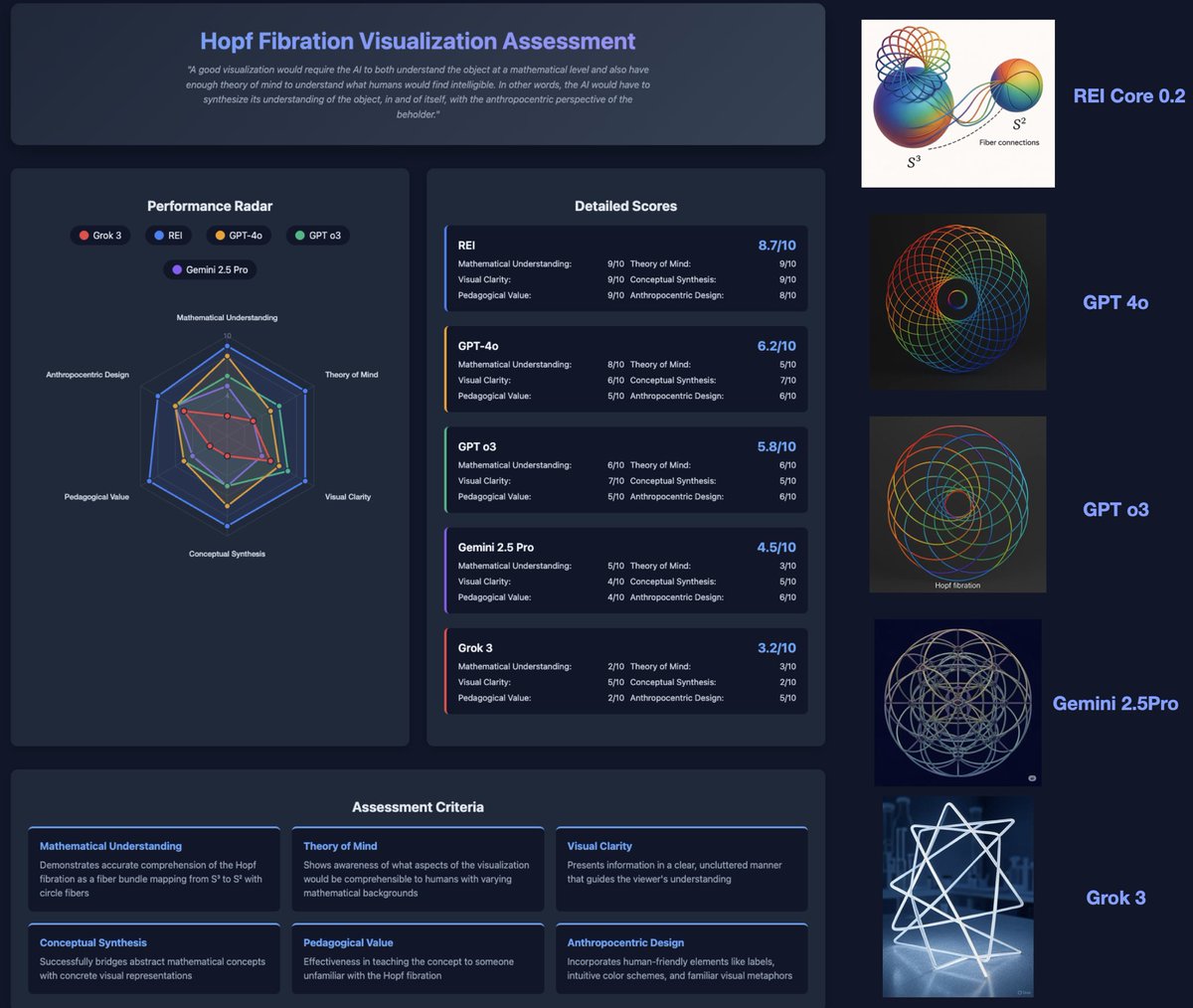Open the Gemini 2.5Pro wireframe sphere image

(x=957, y=703)
